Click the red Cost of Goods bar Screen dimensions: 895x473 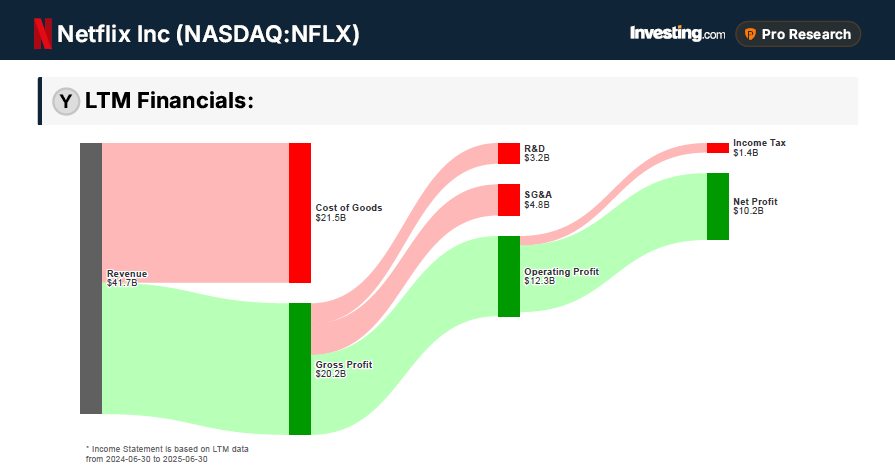(300, 213)
